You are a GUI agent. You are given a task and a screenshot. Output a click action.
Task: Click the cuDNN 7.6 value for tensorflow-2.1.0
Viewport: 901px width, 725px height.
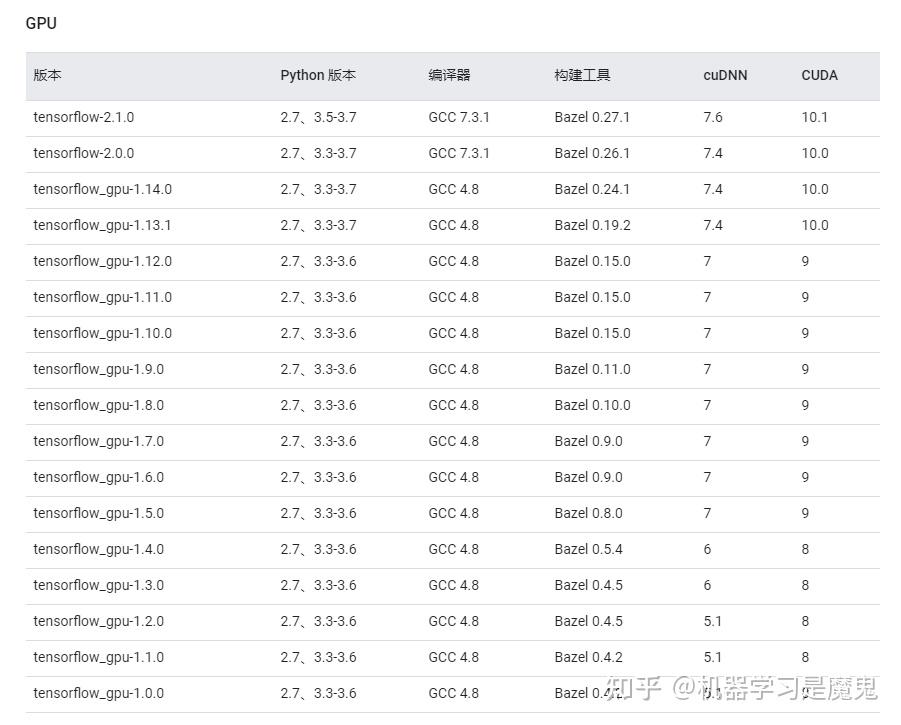pos(708,117)
